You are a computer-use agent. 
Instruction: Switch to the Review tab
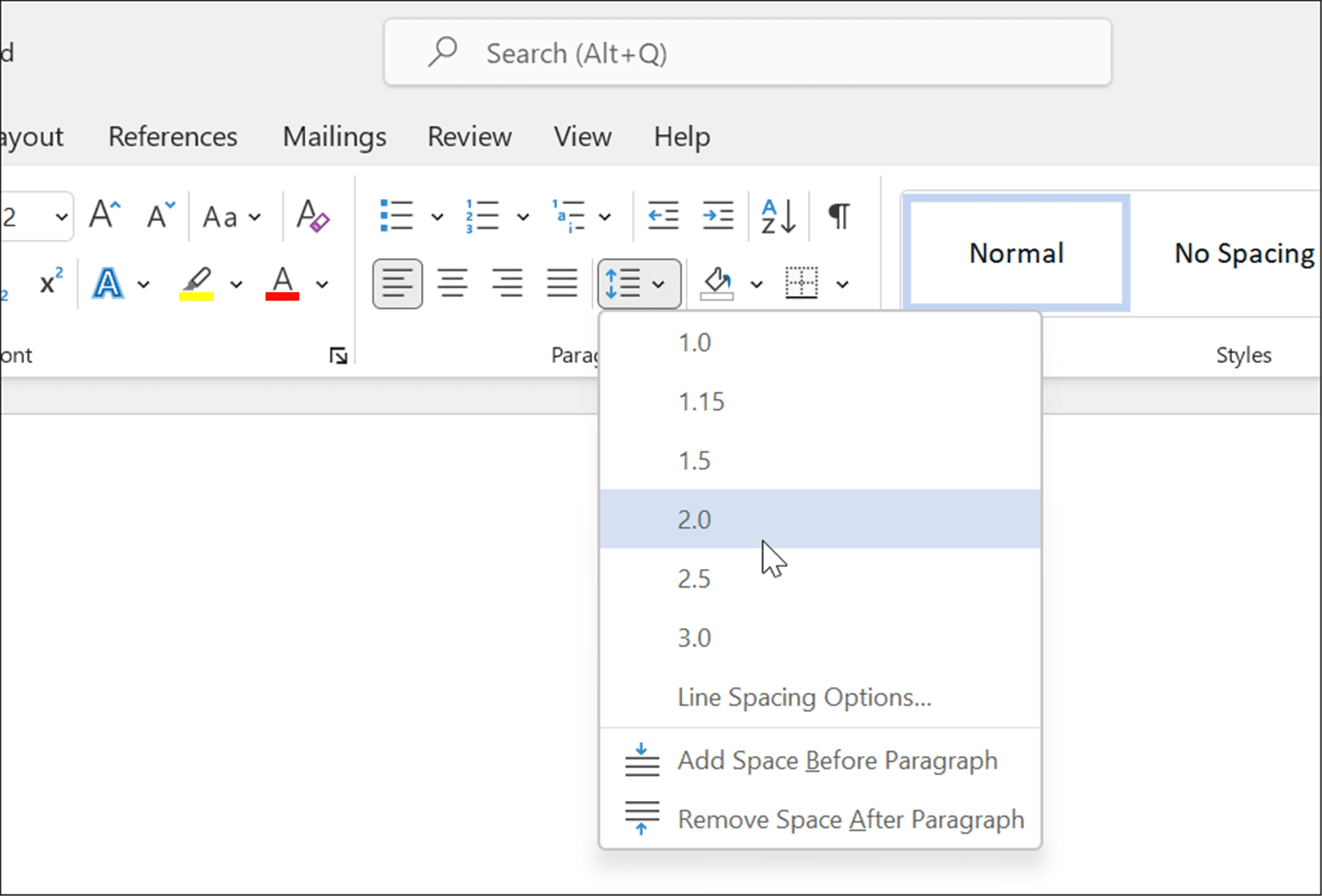coord(470,137)
